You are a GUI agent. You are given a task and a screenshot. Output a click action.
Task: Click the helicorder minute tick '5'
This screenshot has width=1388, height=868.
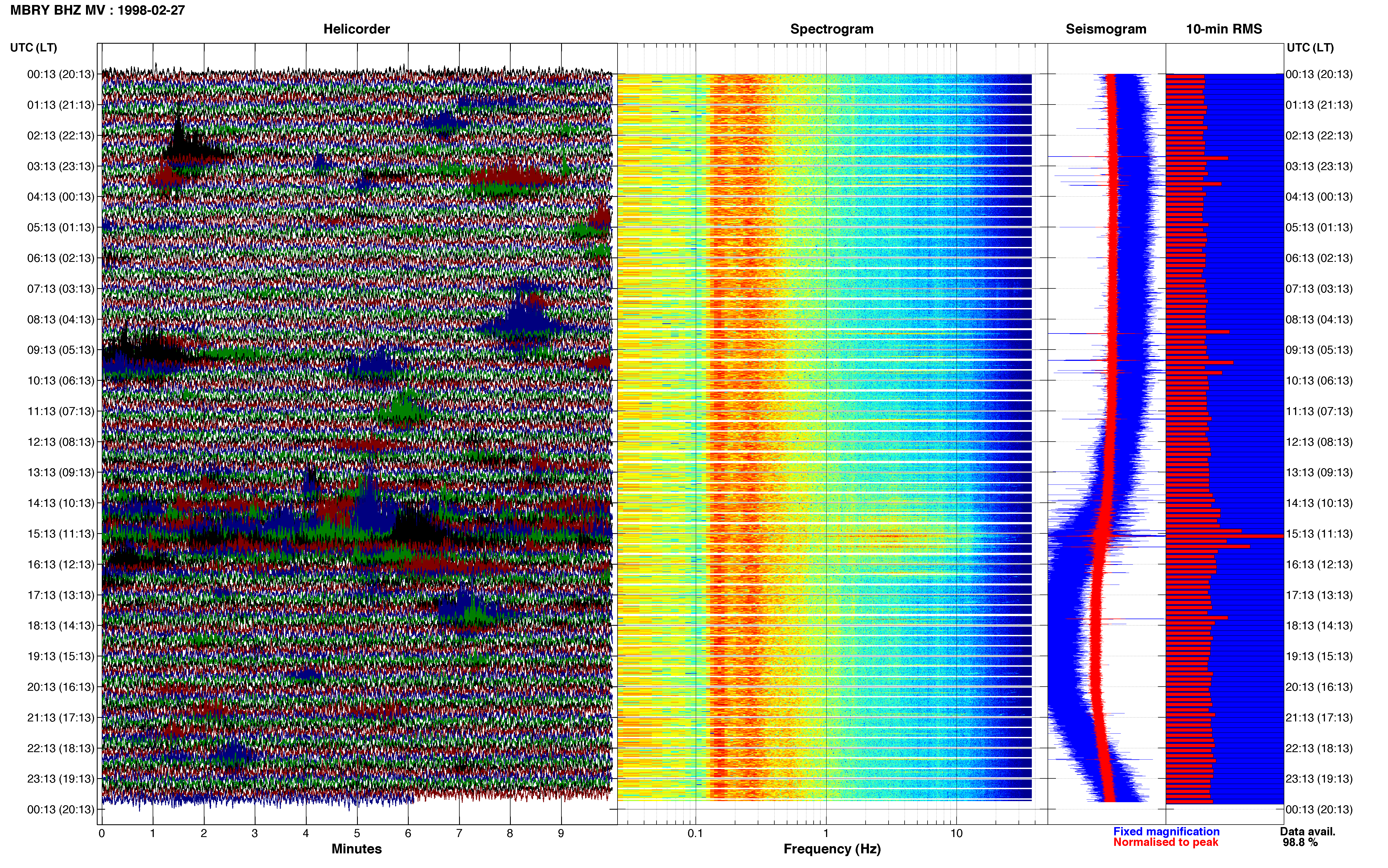click(357, 833)
